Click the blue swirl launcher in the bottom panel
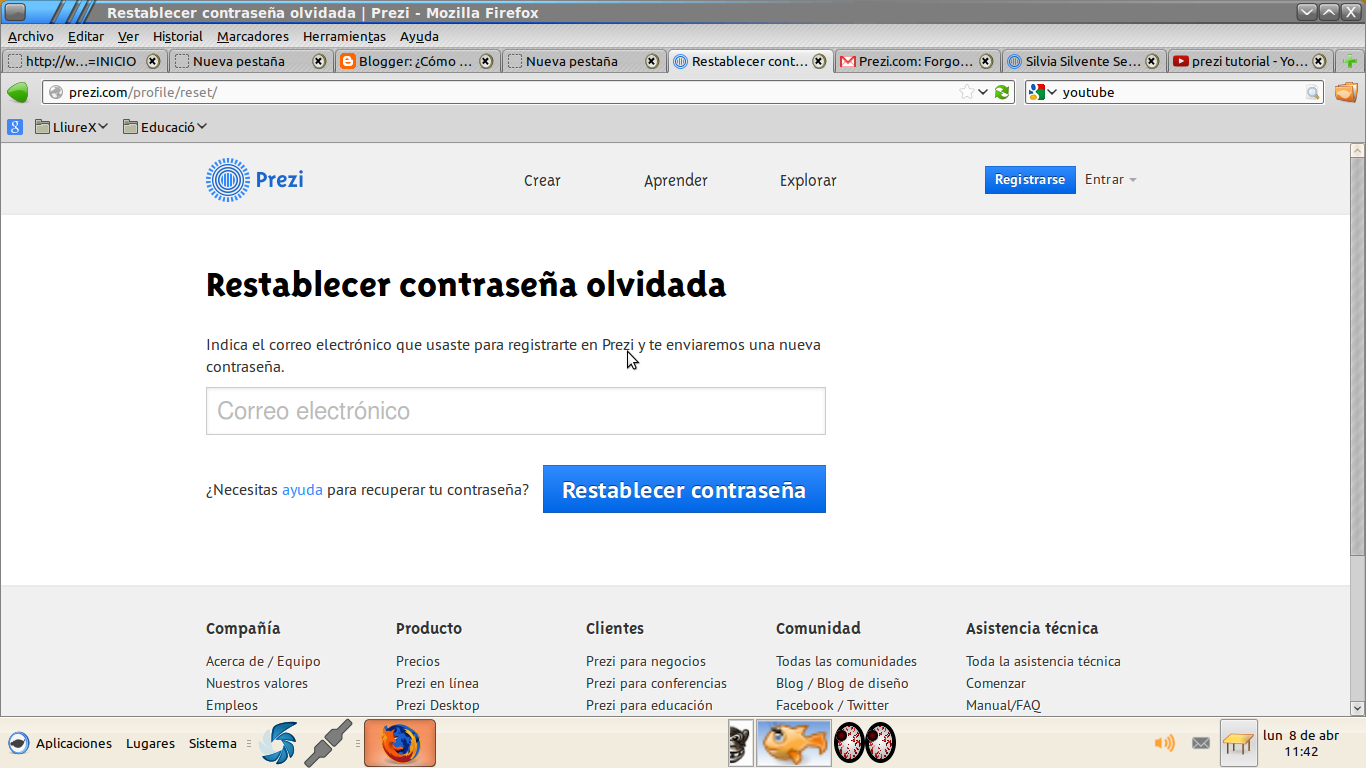The height and width of the screenshot is (768, 1366). point(278,743)
